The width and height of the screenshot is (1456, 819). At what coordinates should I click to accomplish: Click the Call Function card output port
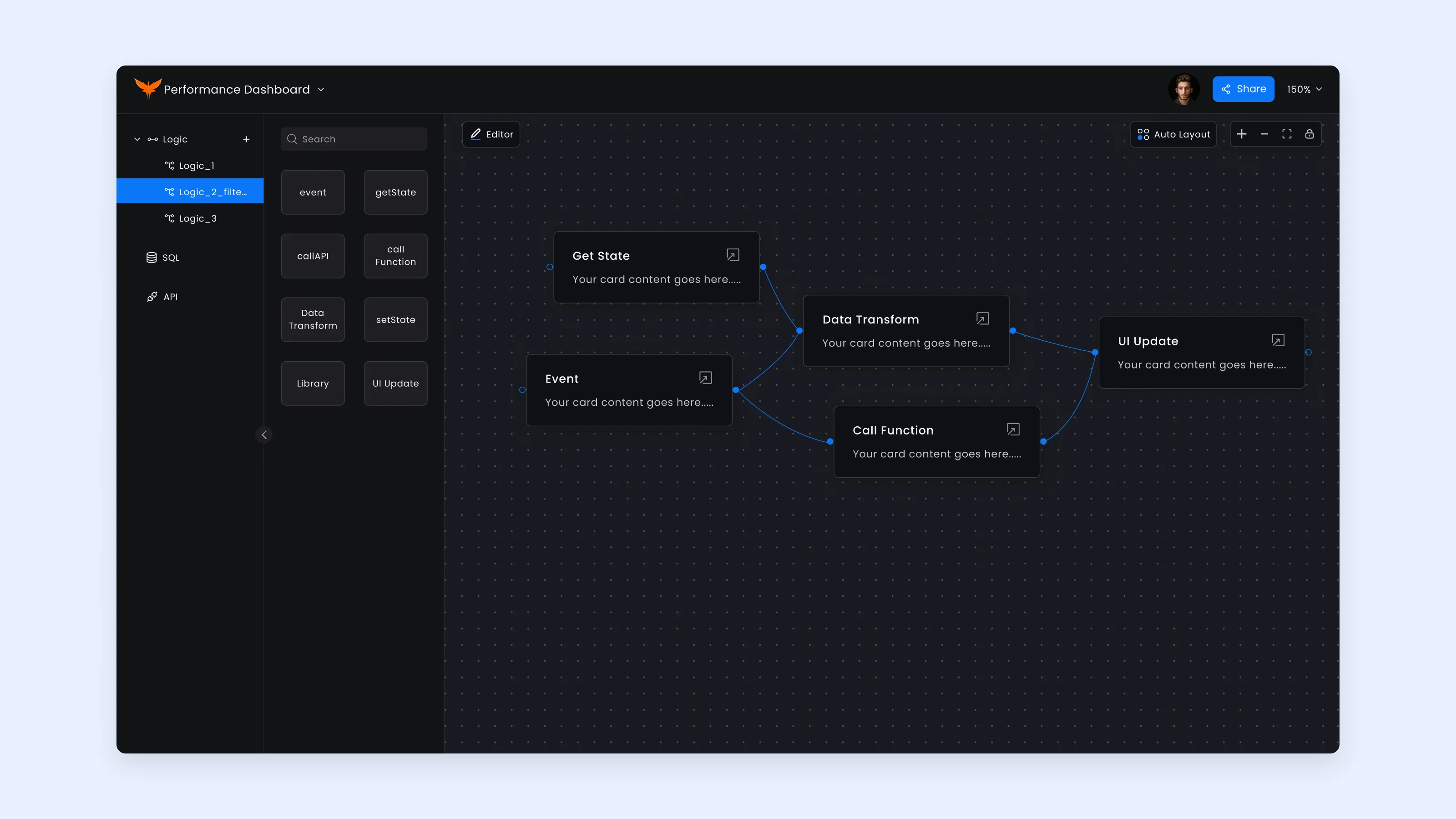pos(1043,441)
